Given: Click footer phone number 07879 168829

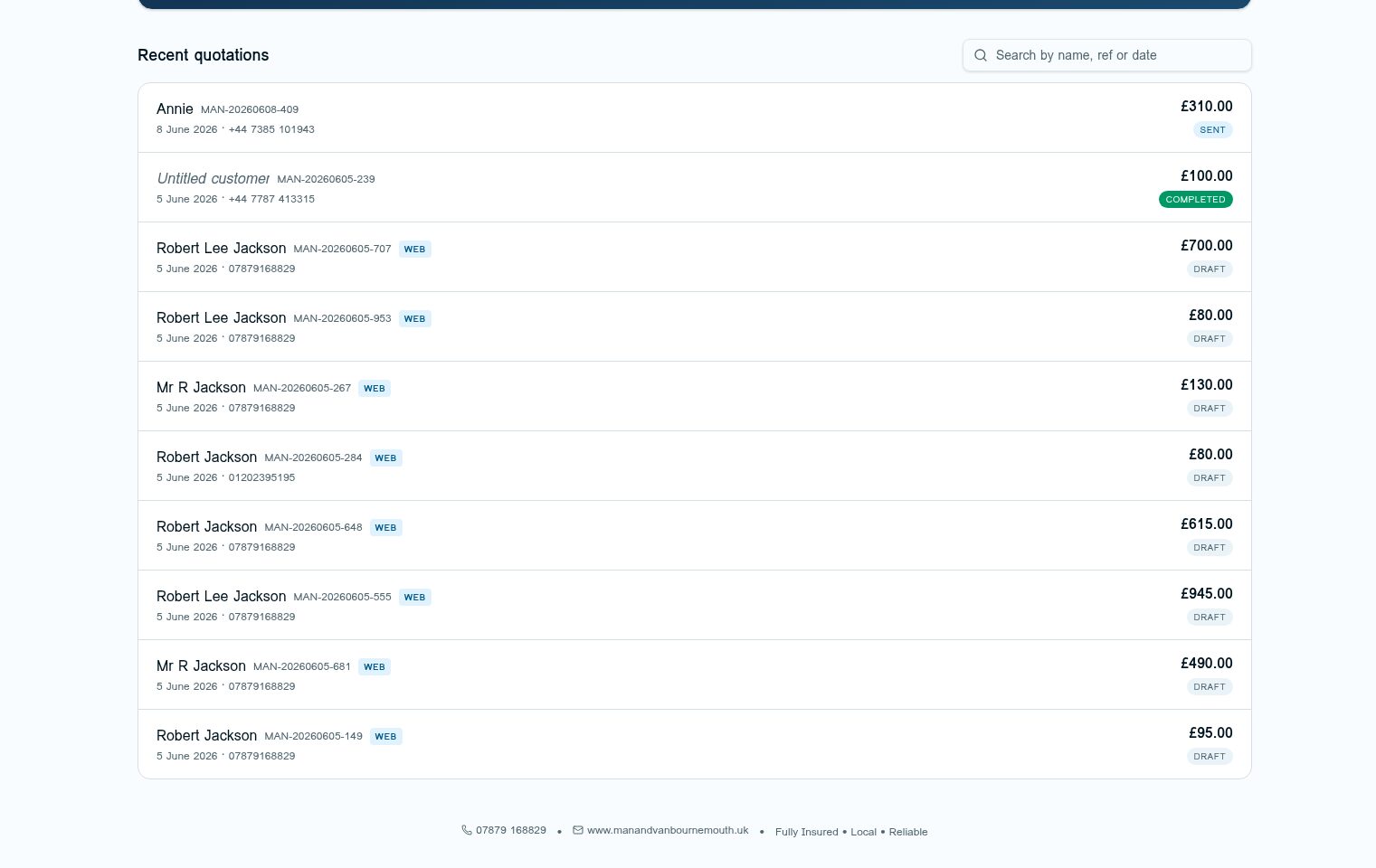Looking at the screenshot, I should (x=511, y=830).
